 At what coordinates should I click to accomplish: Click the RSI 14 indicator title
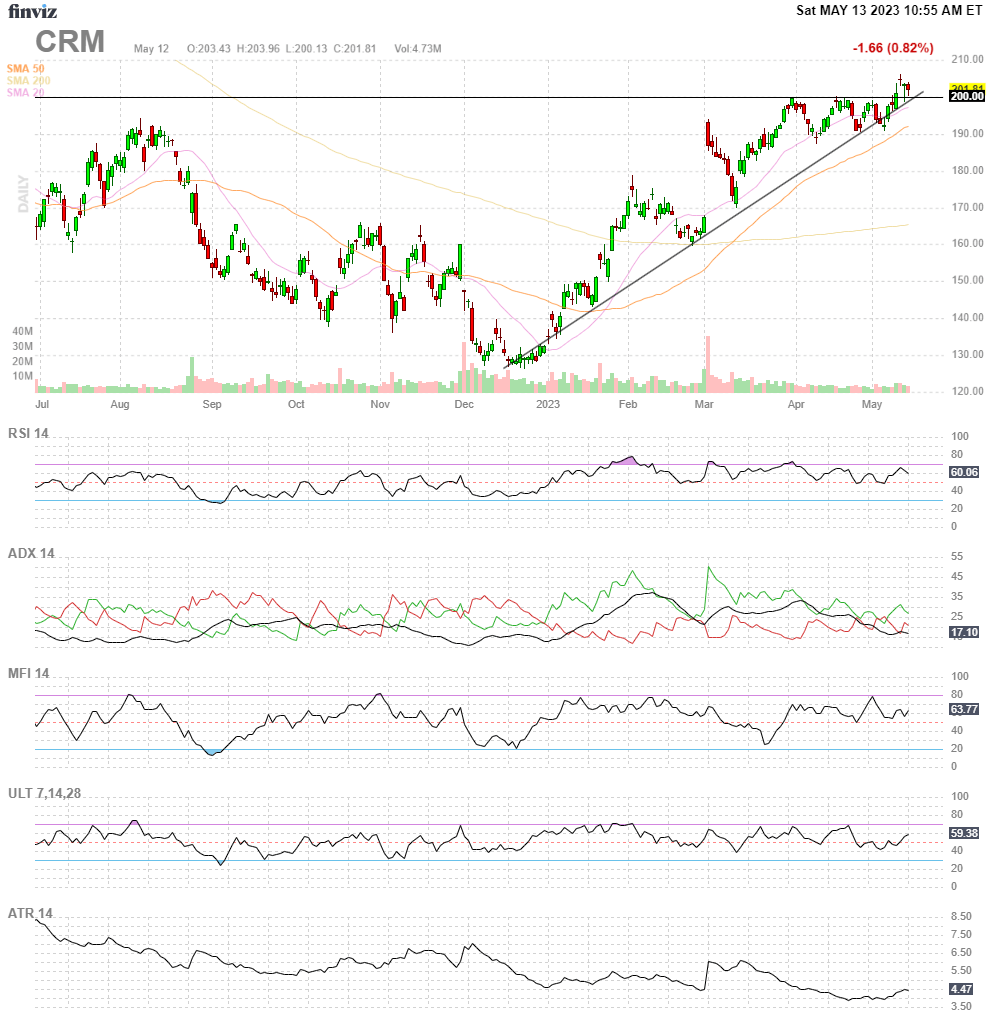tap(28, 433)
